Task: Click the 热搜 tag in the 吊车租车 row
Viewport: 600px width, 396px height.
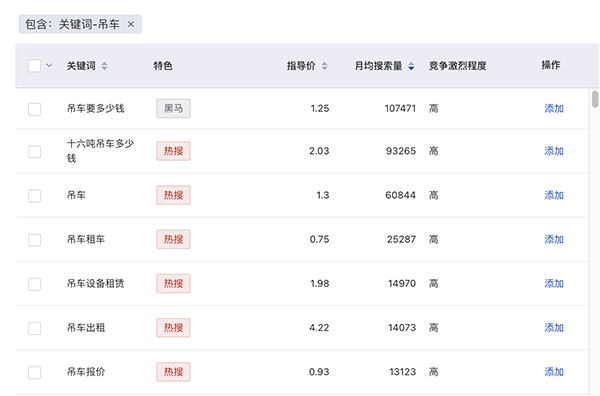Action: tap(173, 240)
